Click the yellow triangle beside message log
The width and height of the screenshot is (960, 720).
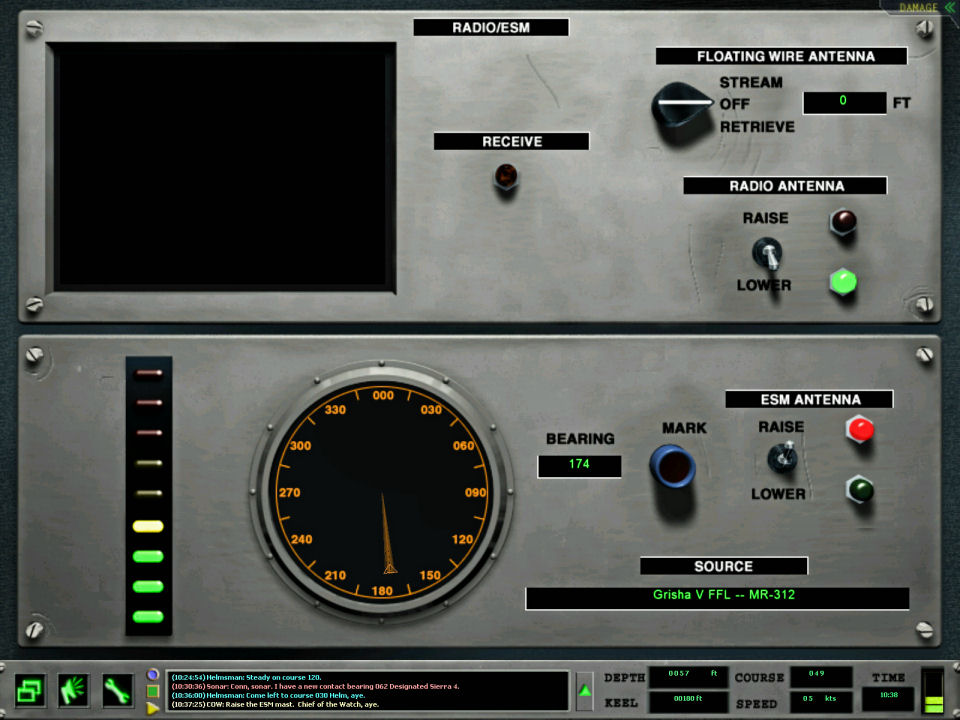[x=153, y=708]
